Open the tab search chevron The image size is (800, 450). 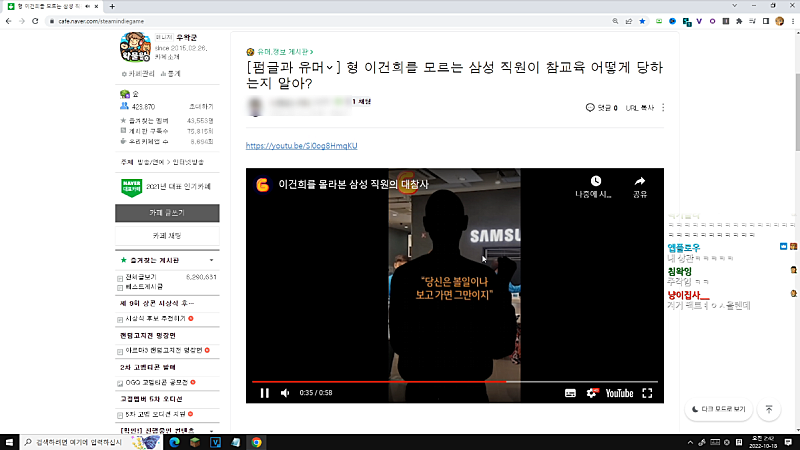click(x=735, y=6)
